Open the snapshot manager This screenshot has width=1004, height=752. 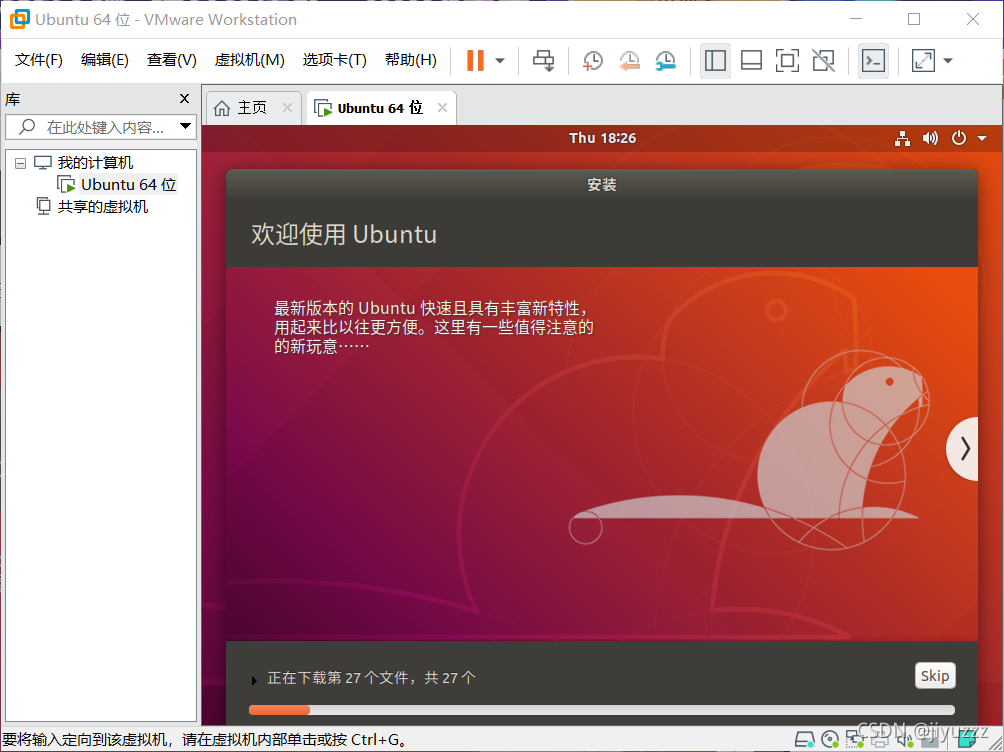pos(666,60)
